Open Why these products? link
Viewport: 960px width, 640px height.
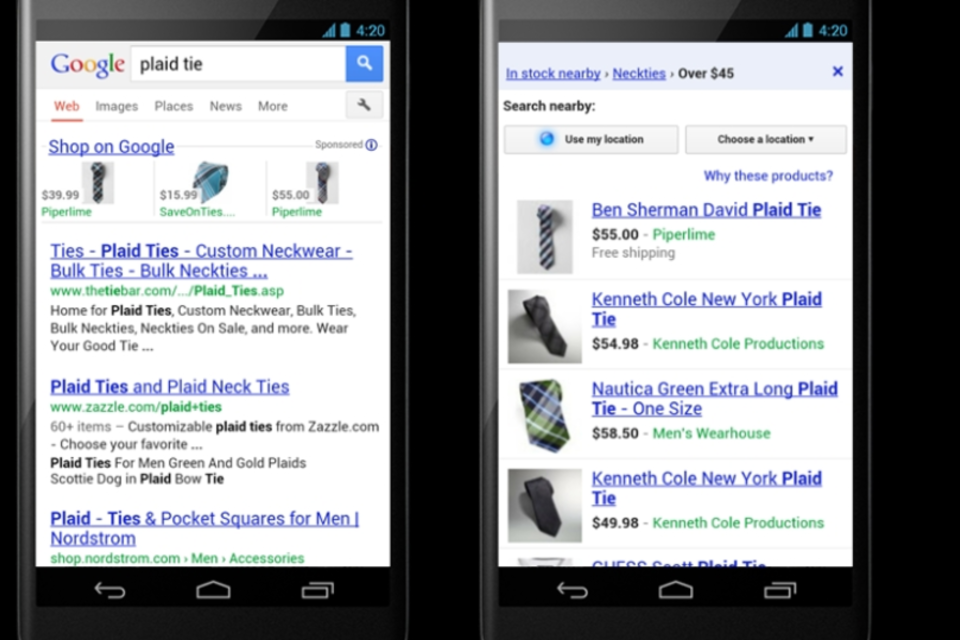click(768, 176)
